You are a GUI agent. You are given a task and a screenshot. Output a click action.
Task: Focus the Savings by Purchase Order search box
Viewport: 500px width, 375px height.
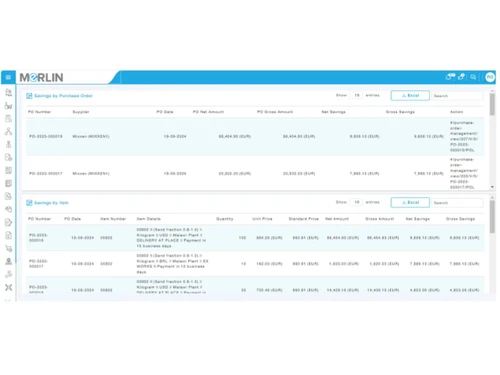457,96
